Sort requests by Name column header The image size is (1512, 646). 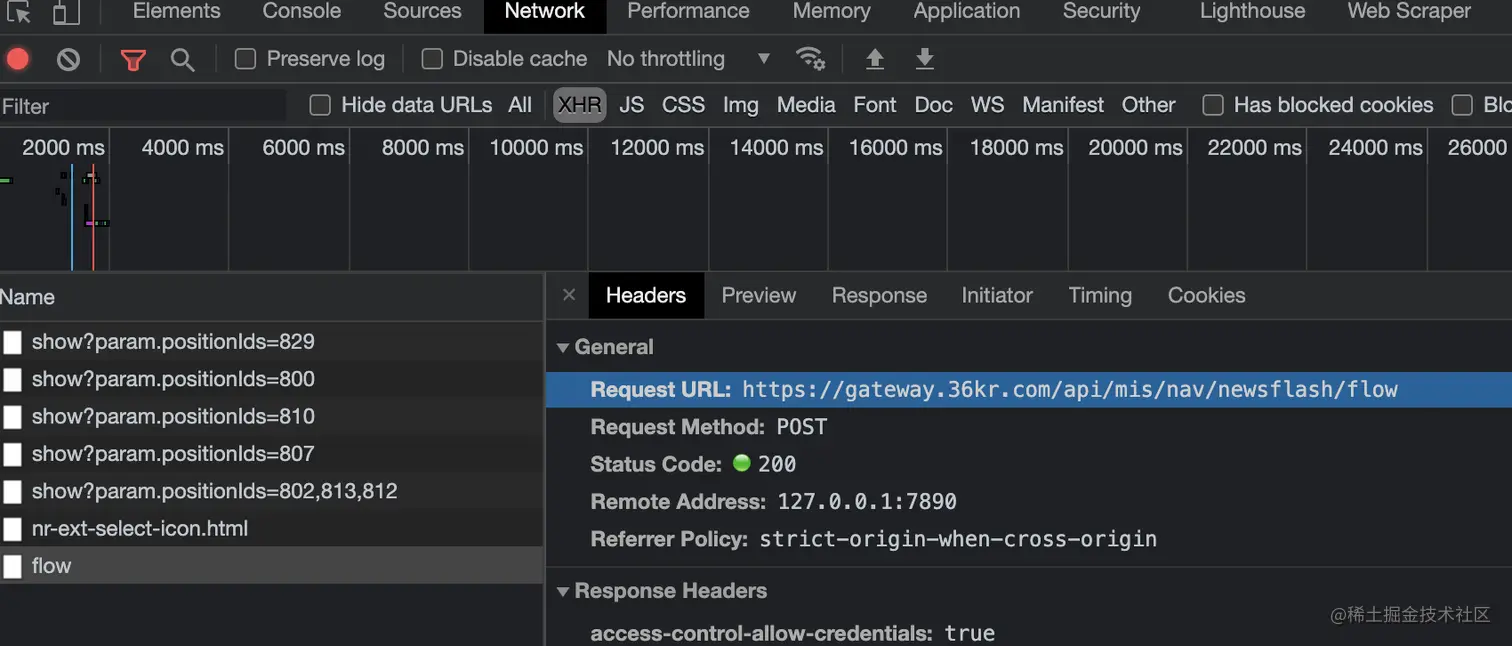tap(272, 297)
